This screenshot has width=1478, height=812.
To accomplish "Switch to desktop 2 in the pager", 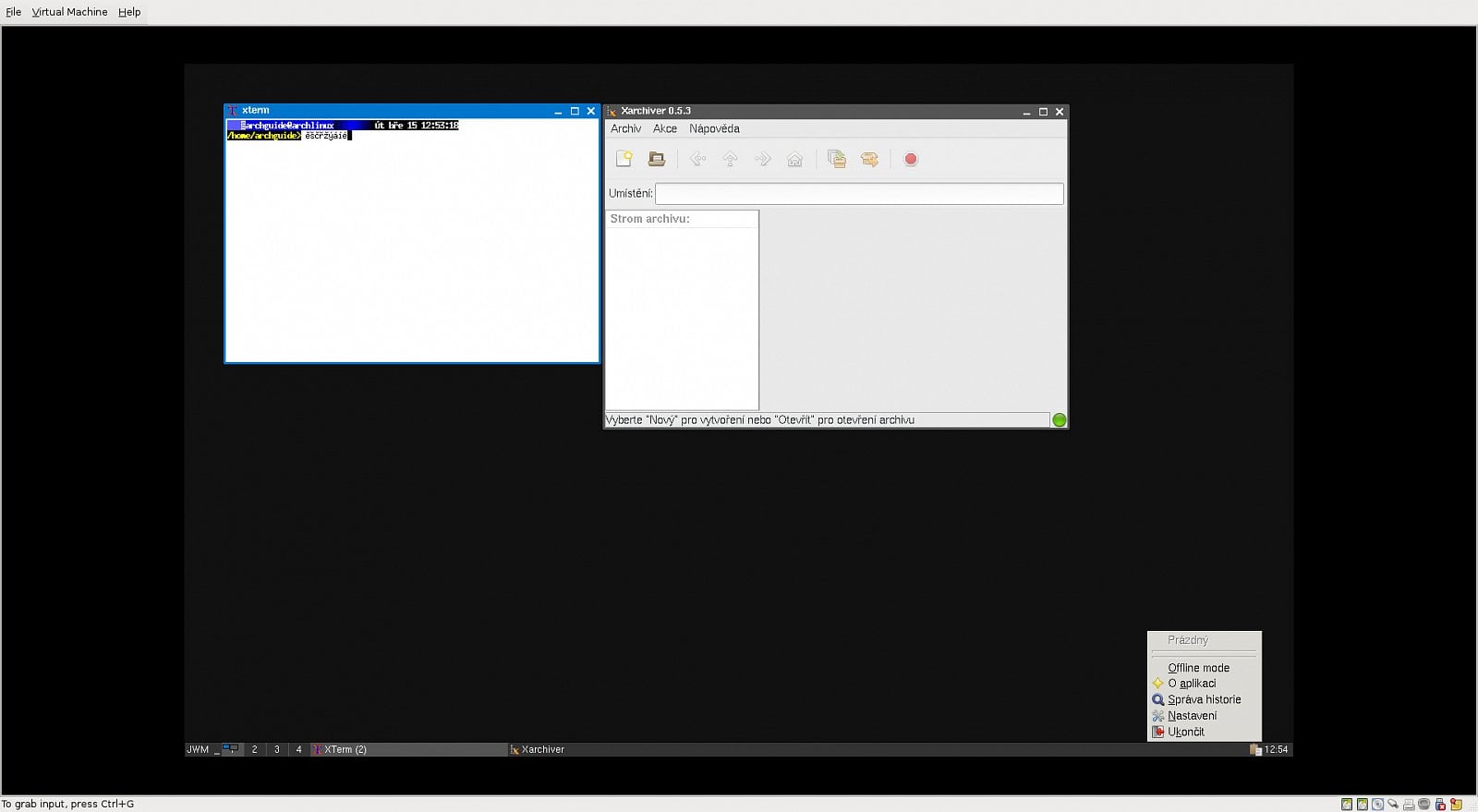I will [254, 749].
